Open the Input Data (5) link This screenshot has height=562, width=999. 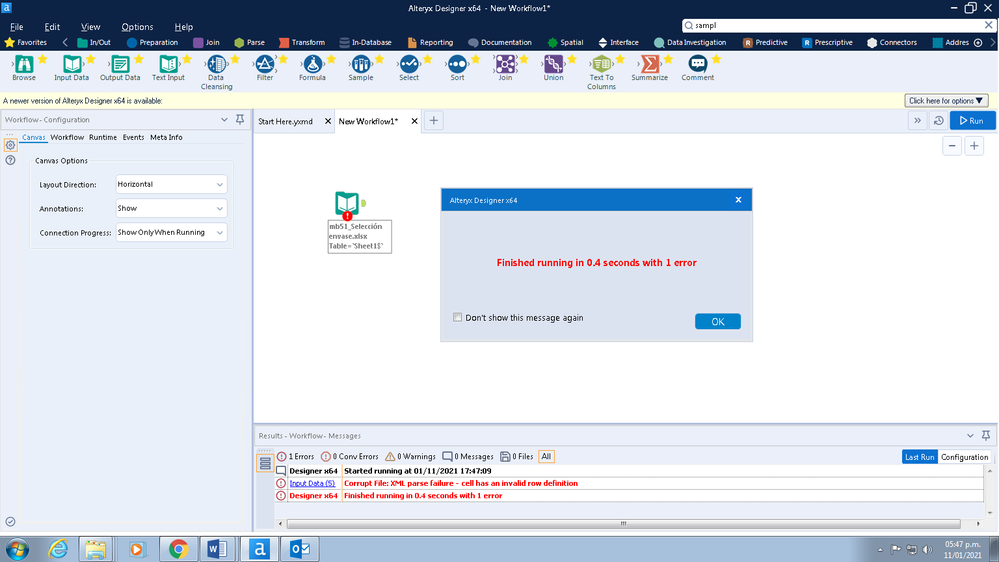click(312, 483)
